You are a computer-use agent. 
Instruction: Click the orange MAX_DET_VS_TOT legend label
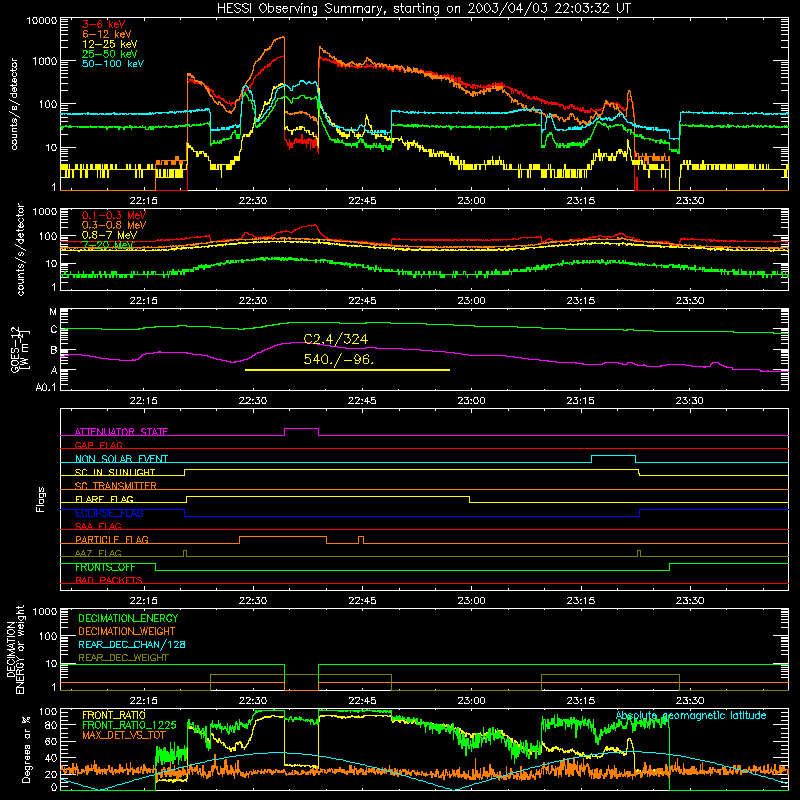point(124,735)
